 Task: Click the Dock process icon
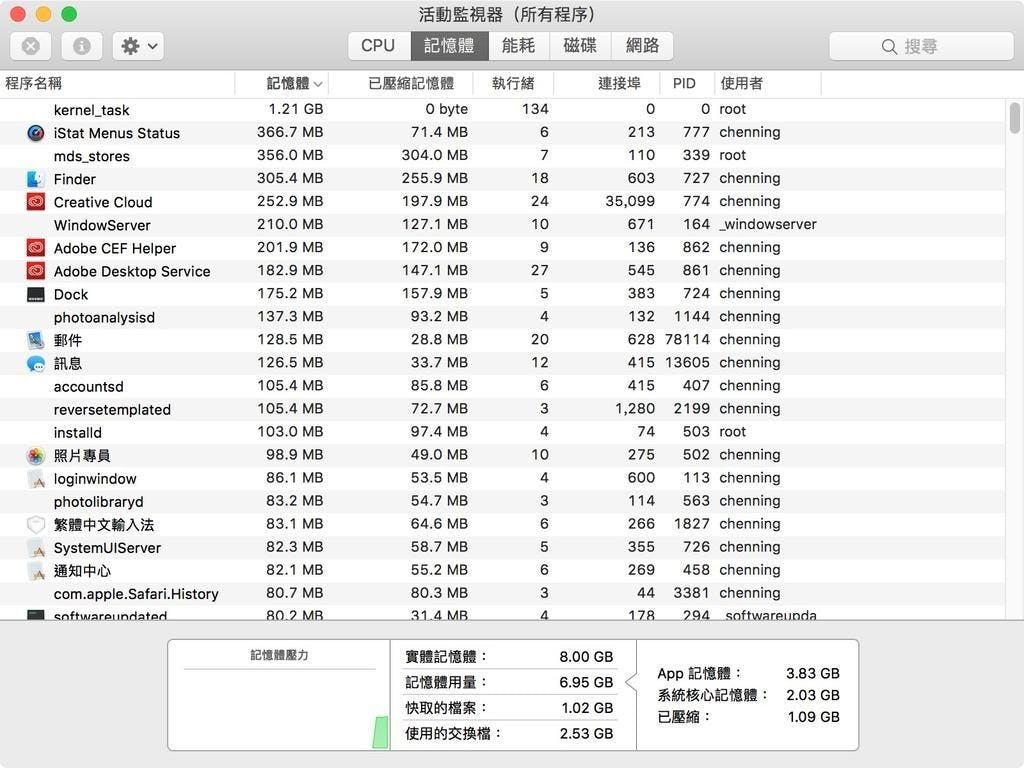pos(36,295)
